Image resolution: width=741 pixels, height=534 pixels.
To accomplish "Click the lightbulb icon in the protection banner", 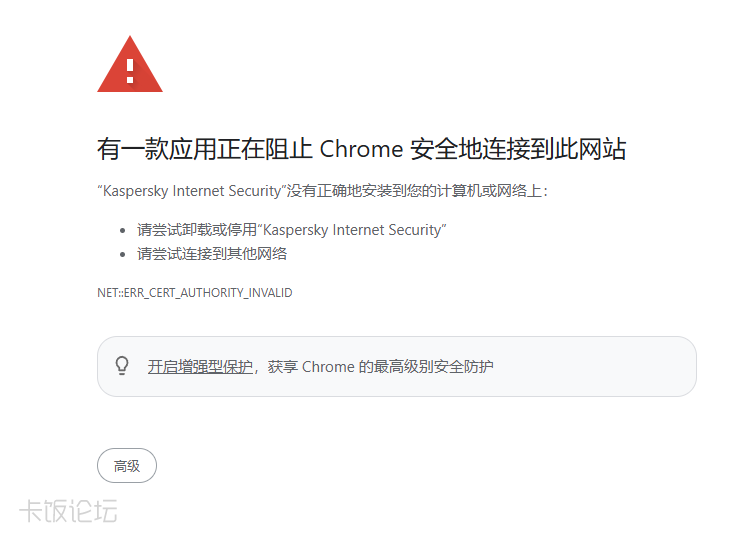I will [x=122, y=366].
